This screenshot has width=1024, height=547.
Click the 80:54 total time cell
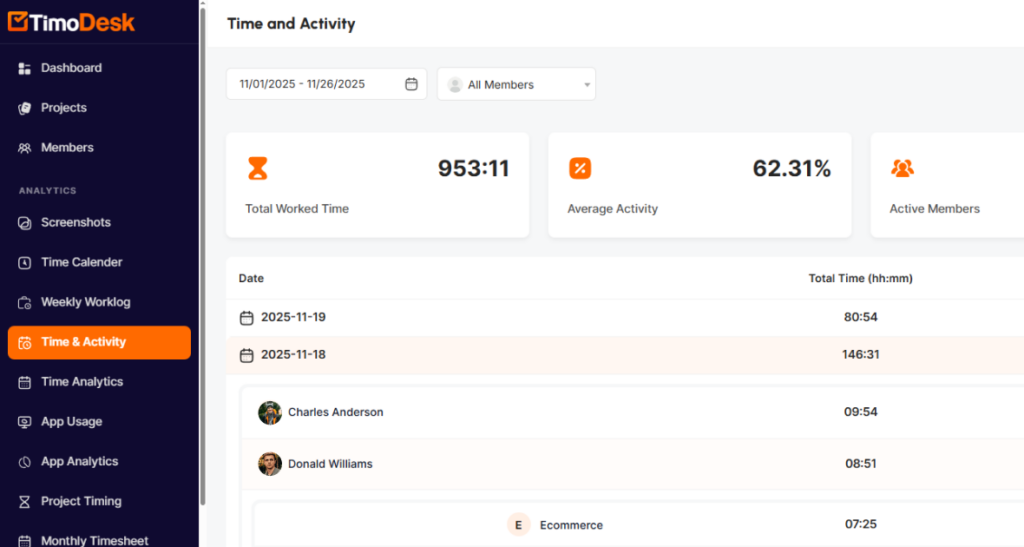[861, 317]
